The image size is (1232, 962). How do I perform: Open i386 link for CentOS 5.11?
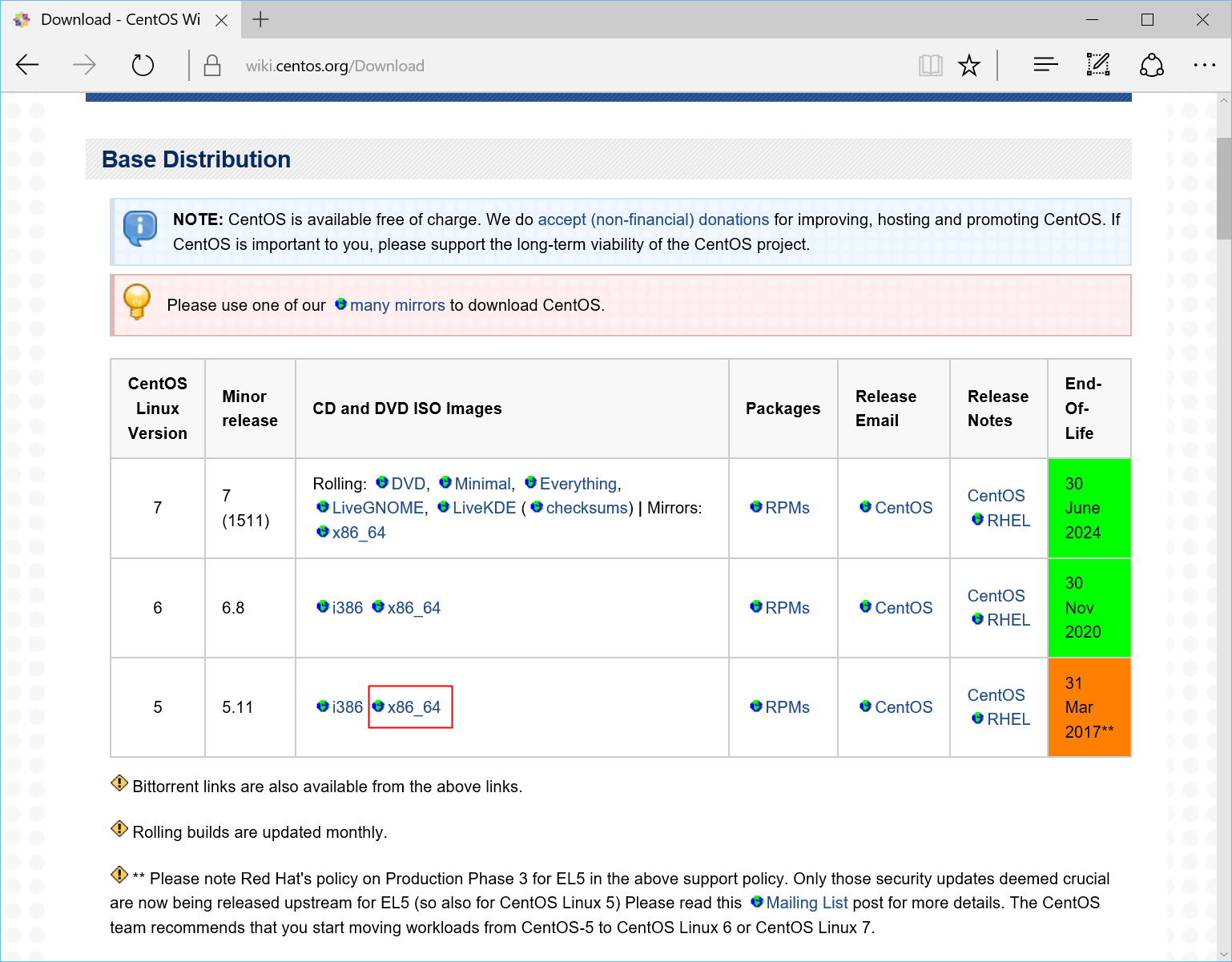(x=340, y=707)
